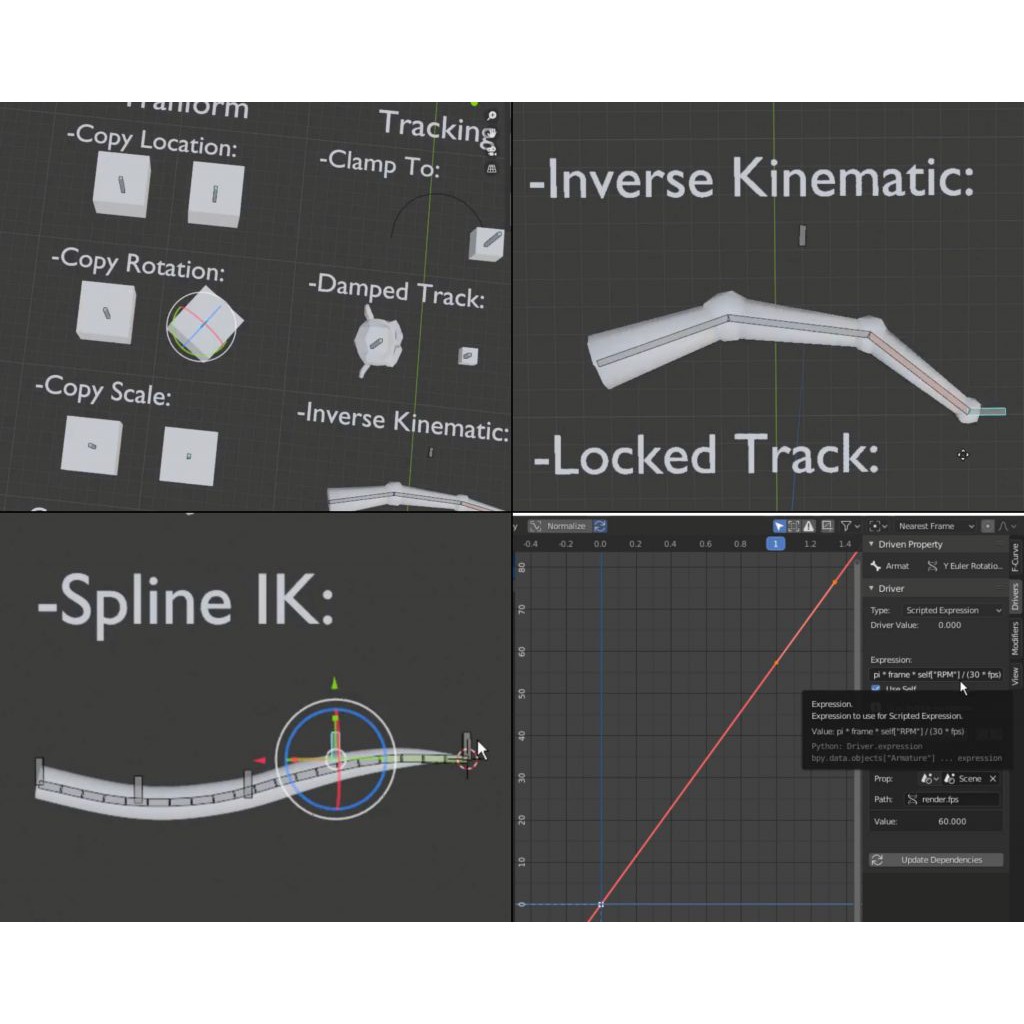1024x1024 pixels.
Task: Click the pan hand viewport navigation icon
Action: point(492,133)
